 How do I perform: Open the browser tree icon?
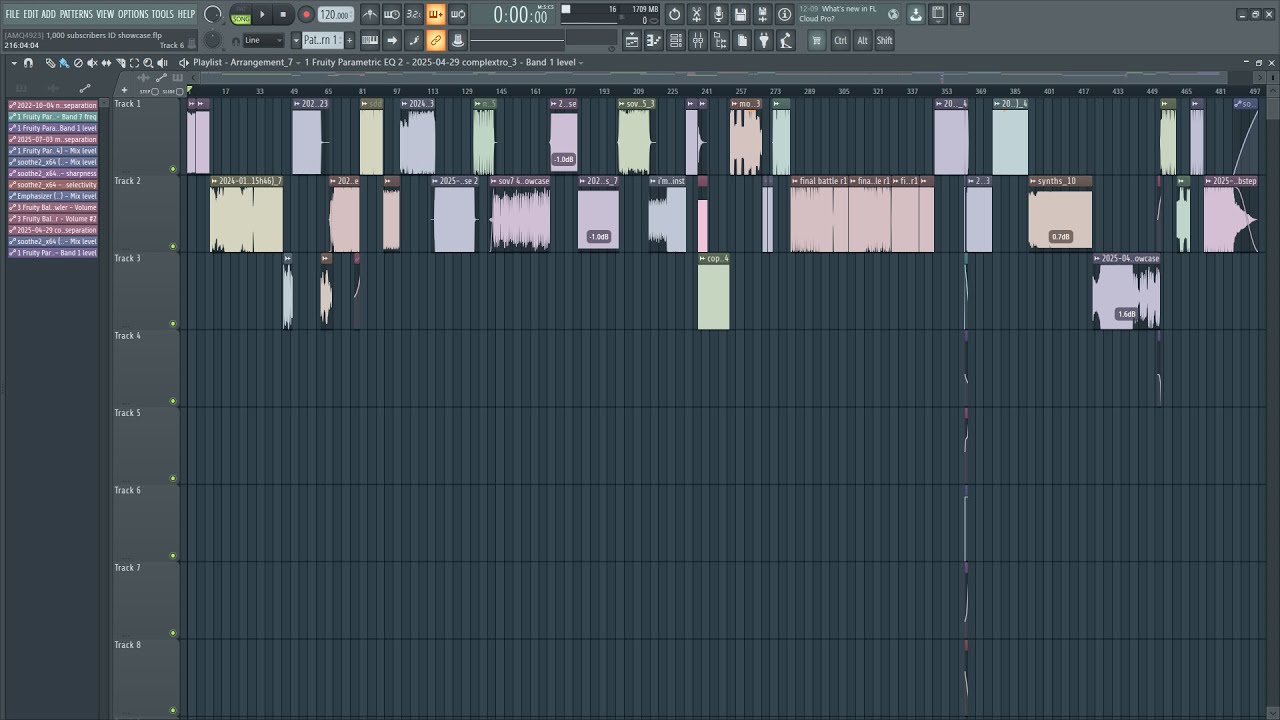click(720, 40)
